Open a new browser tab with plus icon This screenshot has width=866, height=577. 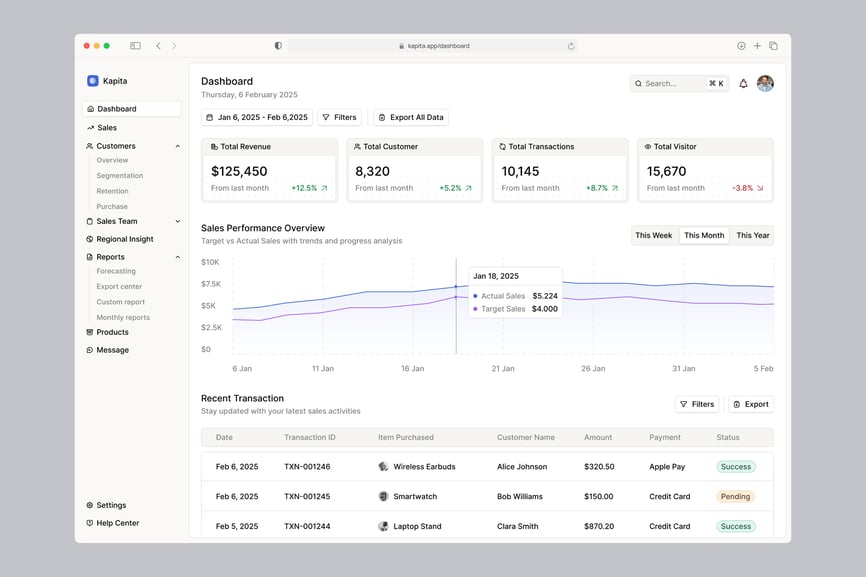[x=757, y=46]
